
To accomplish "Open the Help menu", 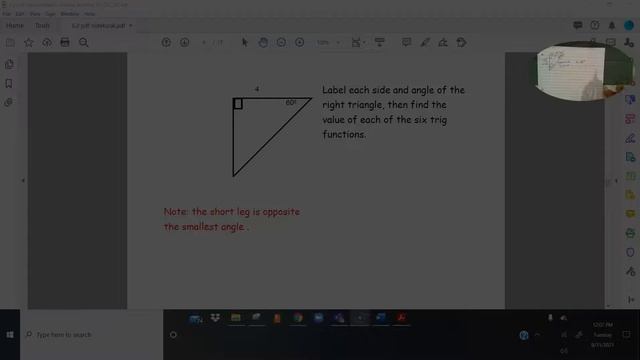I will pyautogui.click(x=90, y=14).
